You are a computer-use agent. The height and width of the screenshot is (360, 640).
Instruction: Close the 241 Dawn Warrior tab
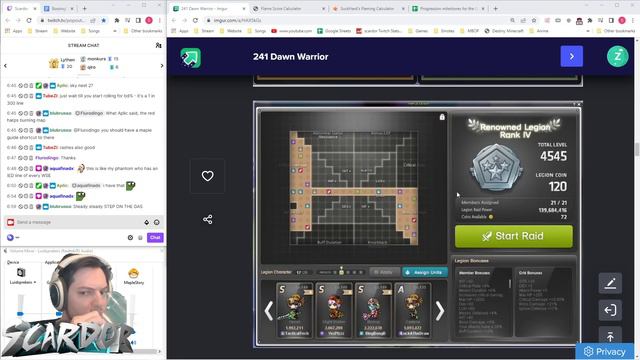click(x=244, y=9)
